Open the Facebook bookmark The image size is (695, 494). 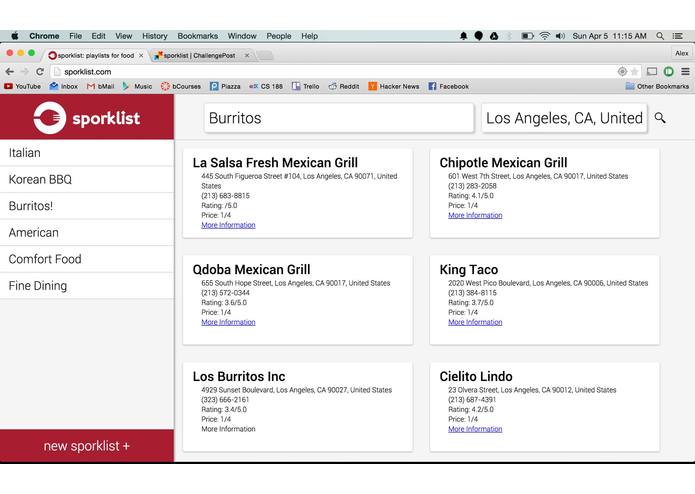[x=449, y=86]
